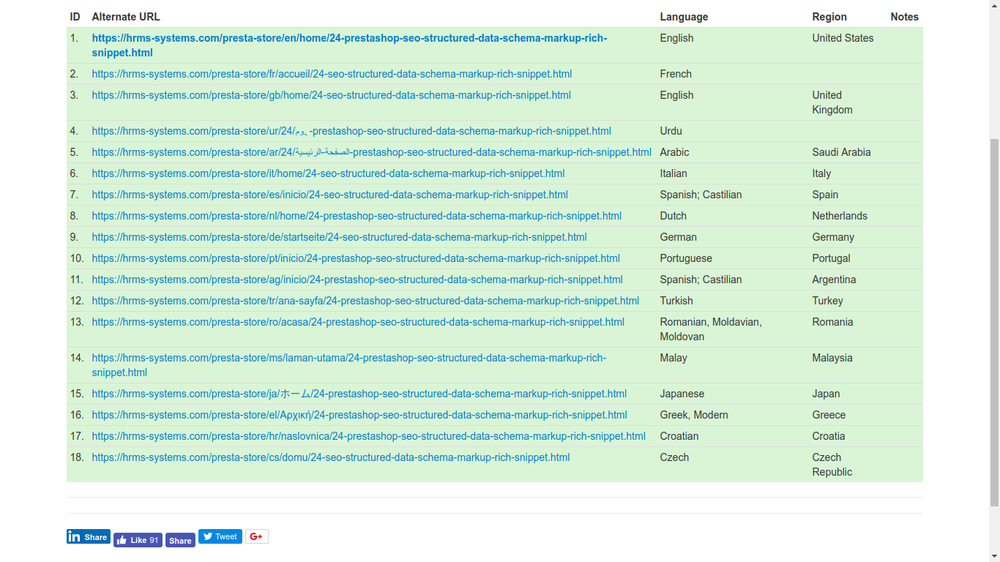1000x562 pixels.
Task: Click the Notes column header
Action: (904, 17)
